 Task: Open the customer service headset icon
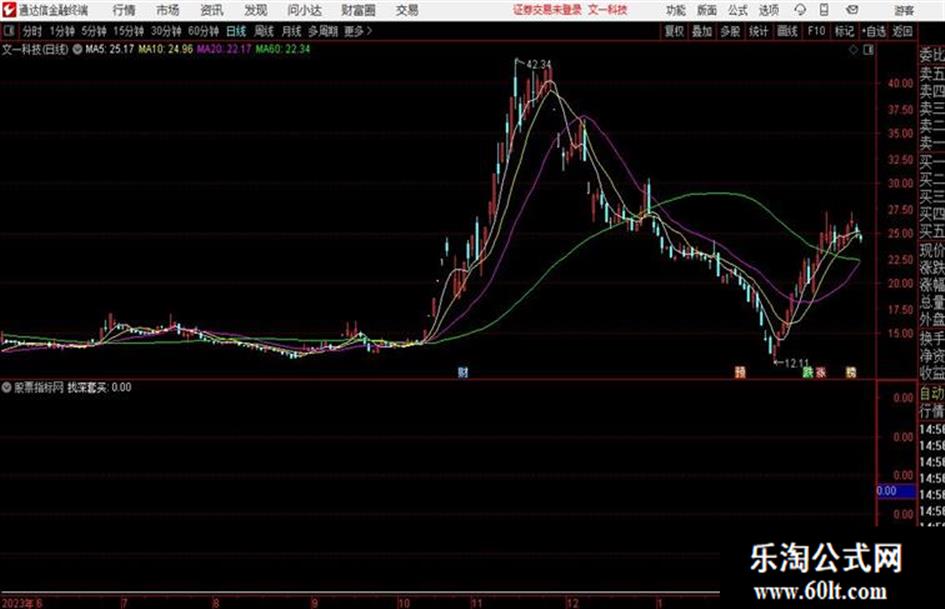(800, 10)
